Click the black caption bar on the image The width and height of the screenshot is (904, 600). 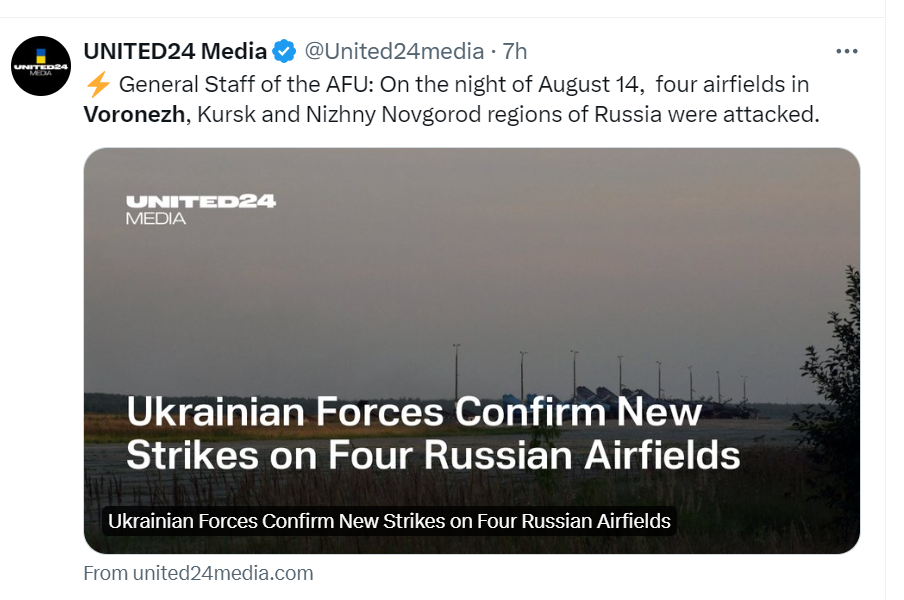(x=388, y=521)
